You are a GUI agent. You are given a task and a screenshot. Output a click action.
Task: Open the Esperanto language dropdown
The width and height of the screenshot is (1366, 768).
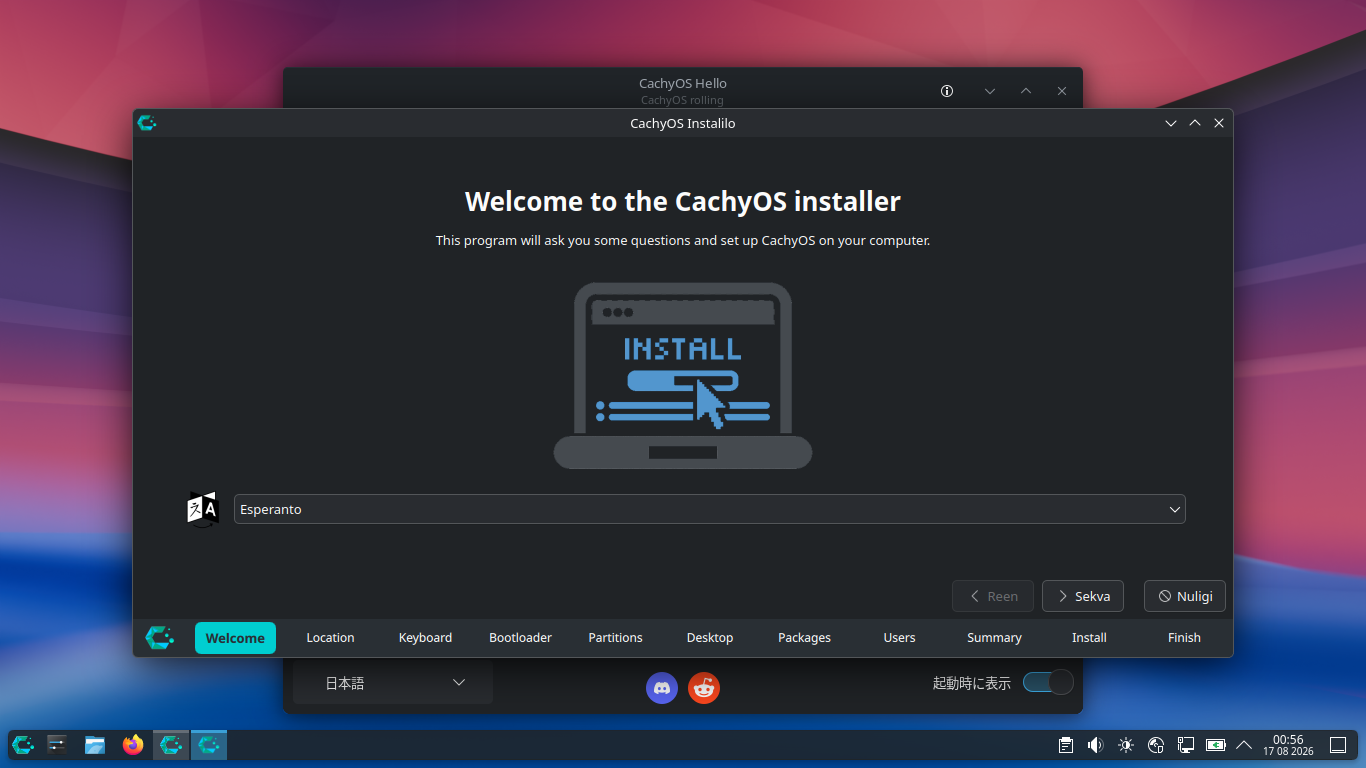click(x=710, y=509)
